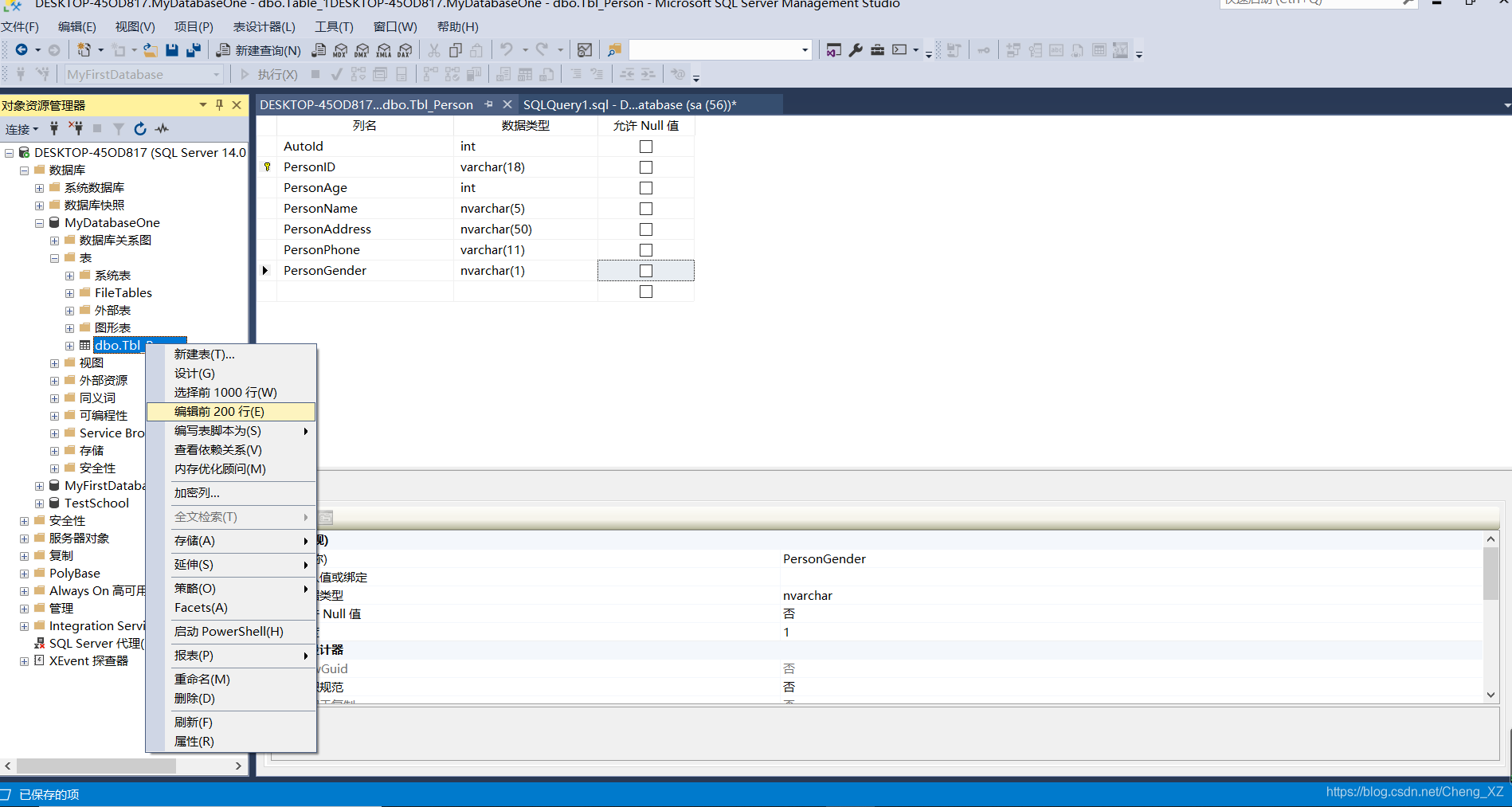
Task: Click the command window icon
Action: (x=899, y=50)
